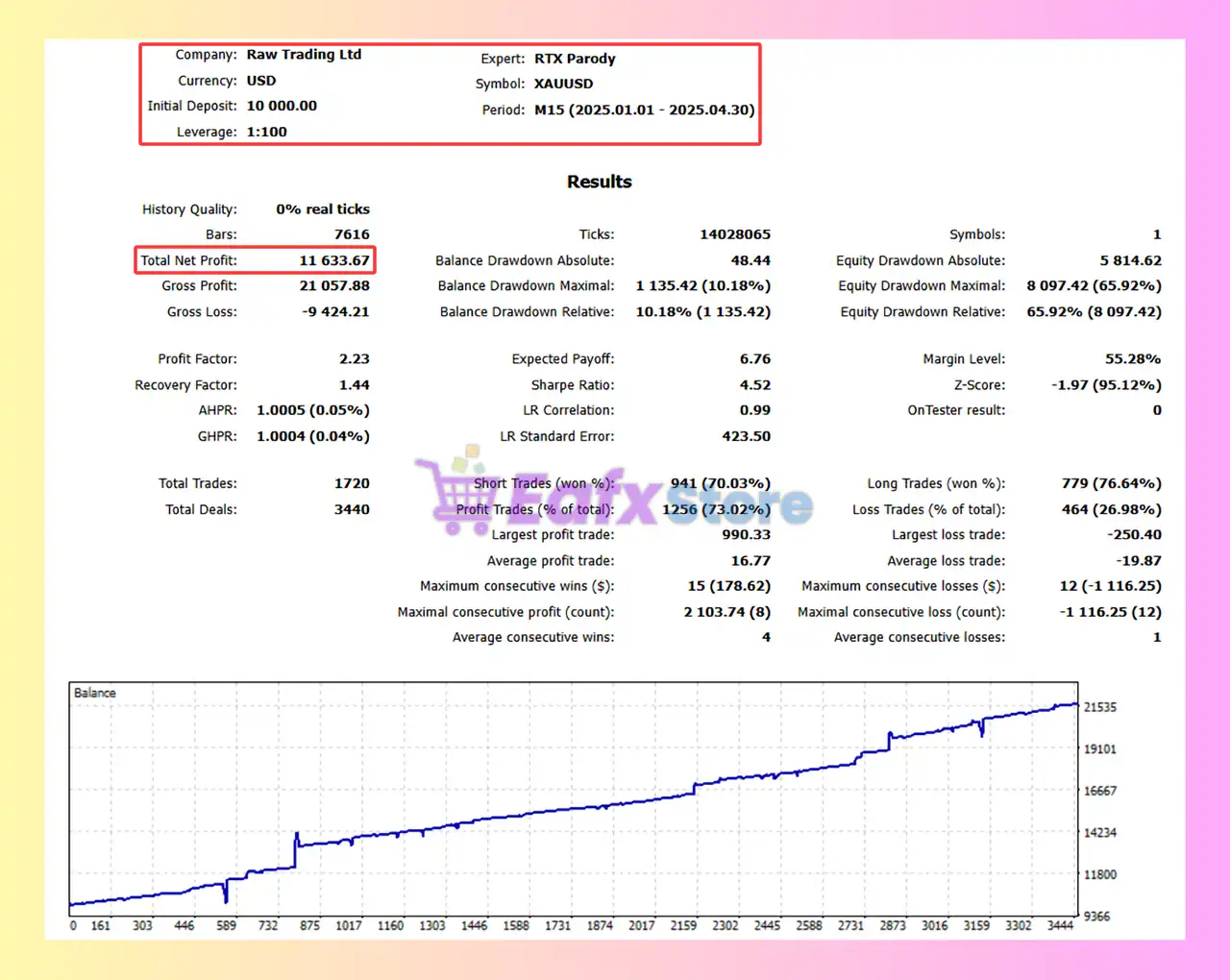Image resolution: width=1230 pixels, height=980 pixels.
Task: Select the Balance label on the chart
Action: point(93,692)
